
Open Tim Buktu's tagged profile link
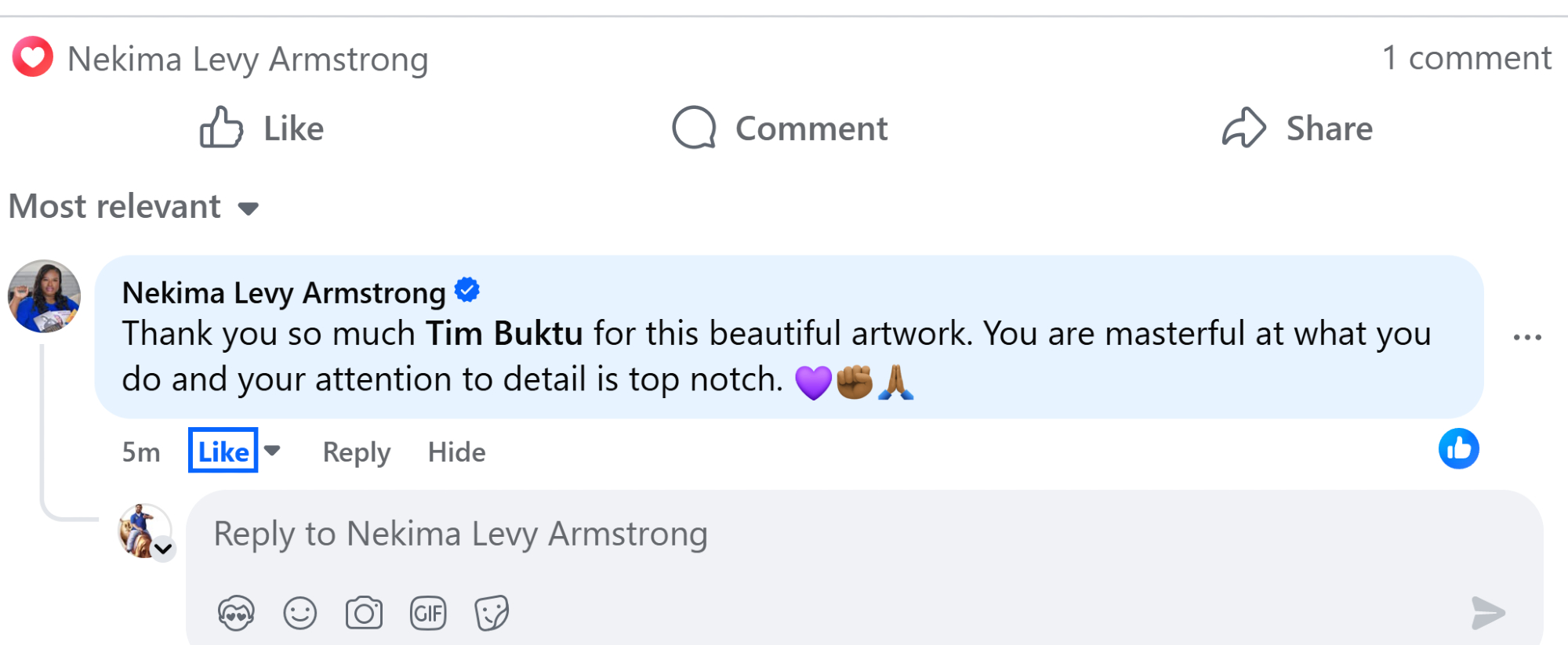[504, 334]
